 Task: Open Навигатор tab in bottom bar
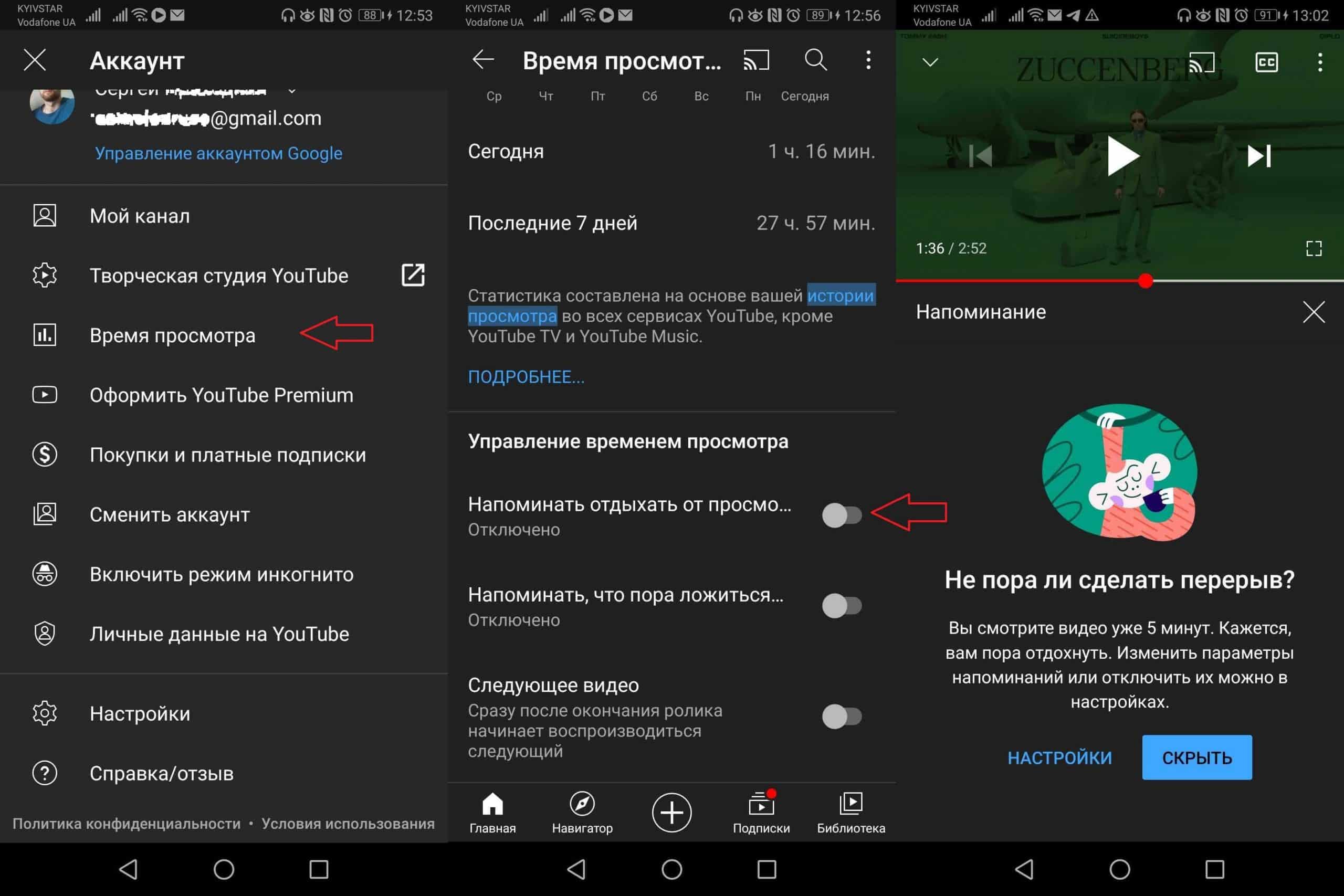(x=582, y=813)
